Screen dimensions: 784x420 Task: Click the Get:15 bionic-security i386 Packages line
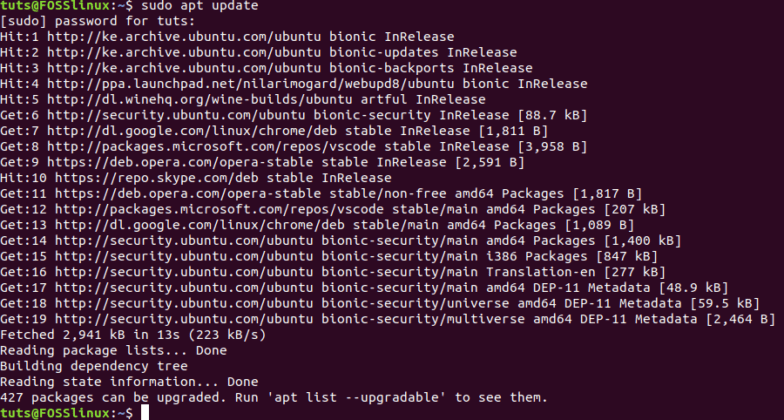tap(328, 256)
